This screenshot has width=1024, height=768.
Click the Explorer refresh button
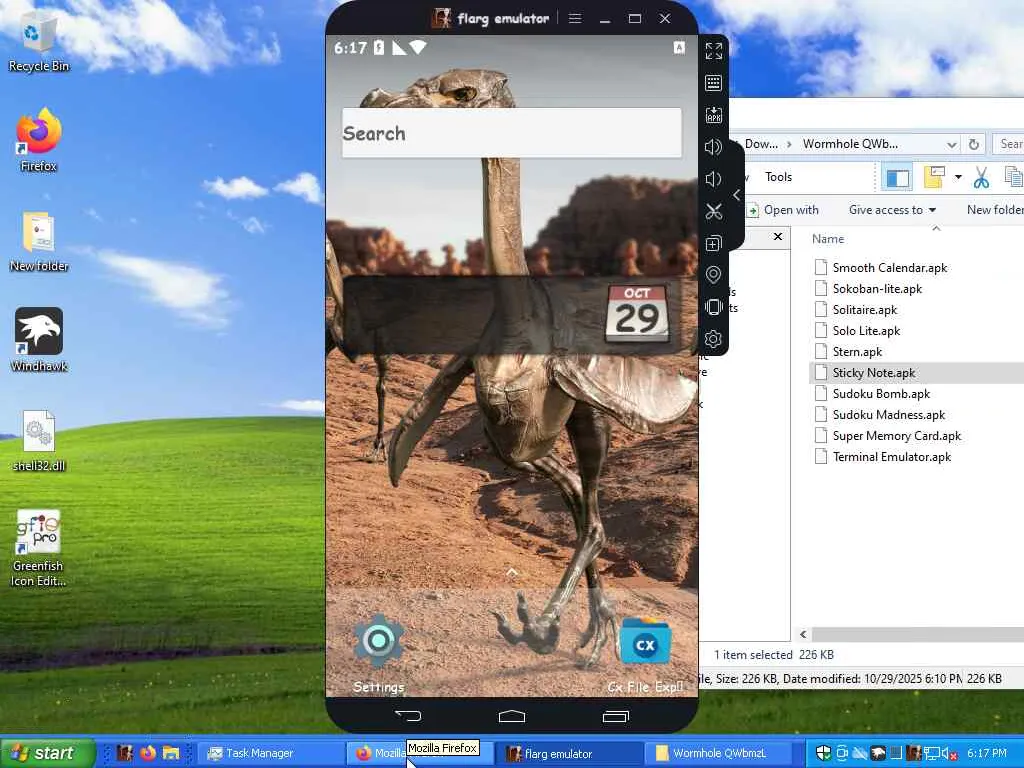[974, 144]
